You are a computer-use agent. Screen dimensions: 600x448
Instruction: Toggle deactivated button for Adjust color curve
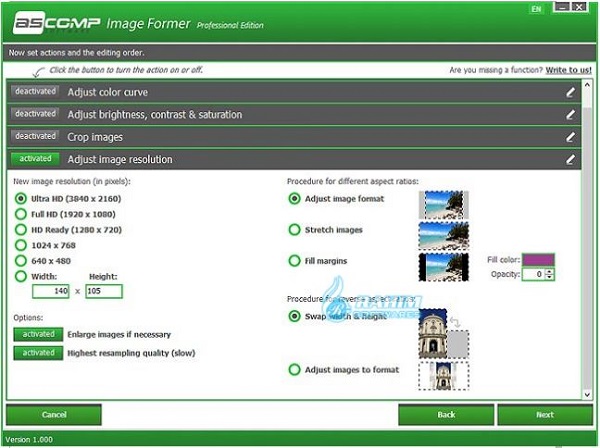point(35,91)
